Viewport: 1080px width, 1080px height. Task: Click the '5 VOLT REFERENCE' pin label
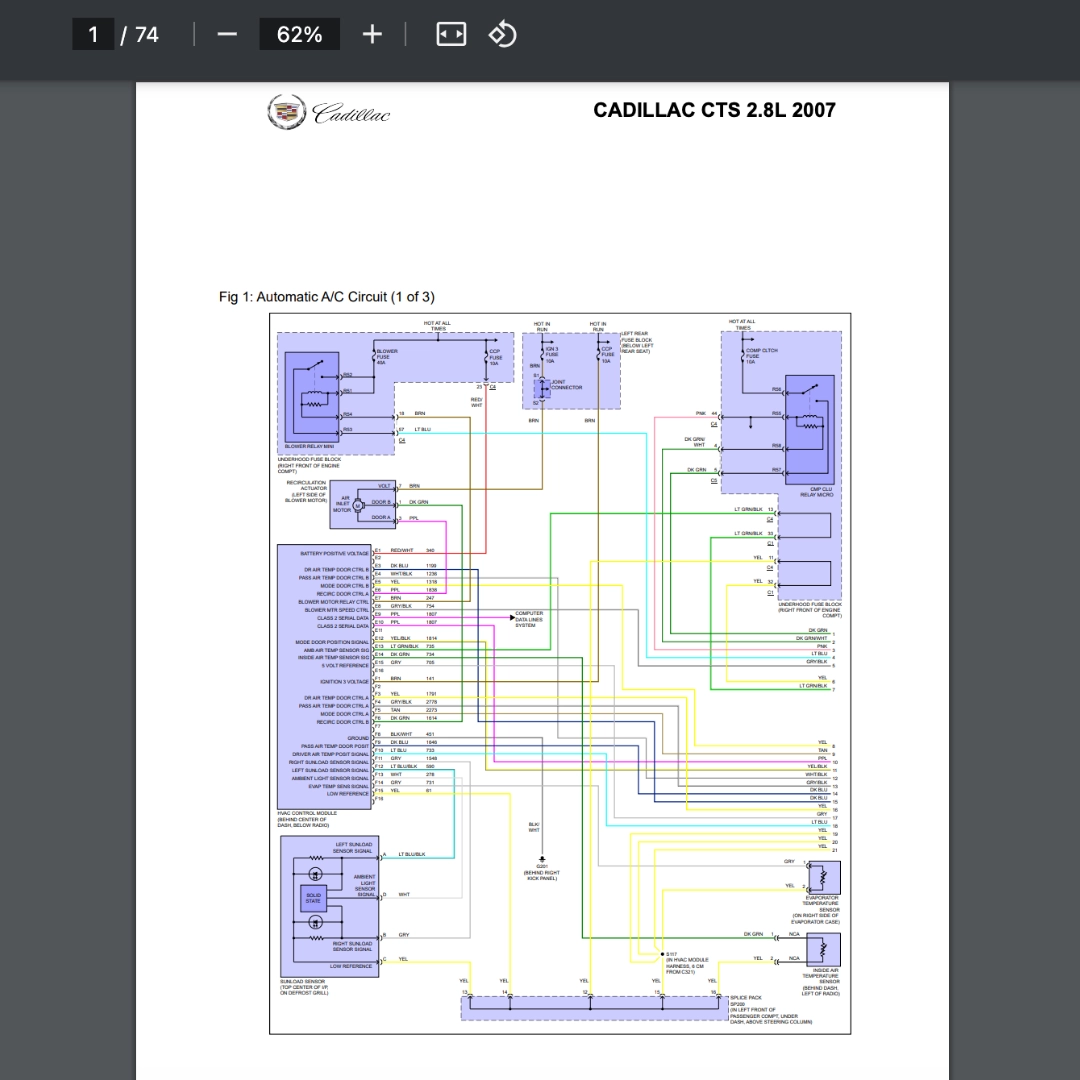(x=346, y=666)
